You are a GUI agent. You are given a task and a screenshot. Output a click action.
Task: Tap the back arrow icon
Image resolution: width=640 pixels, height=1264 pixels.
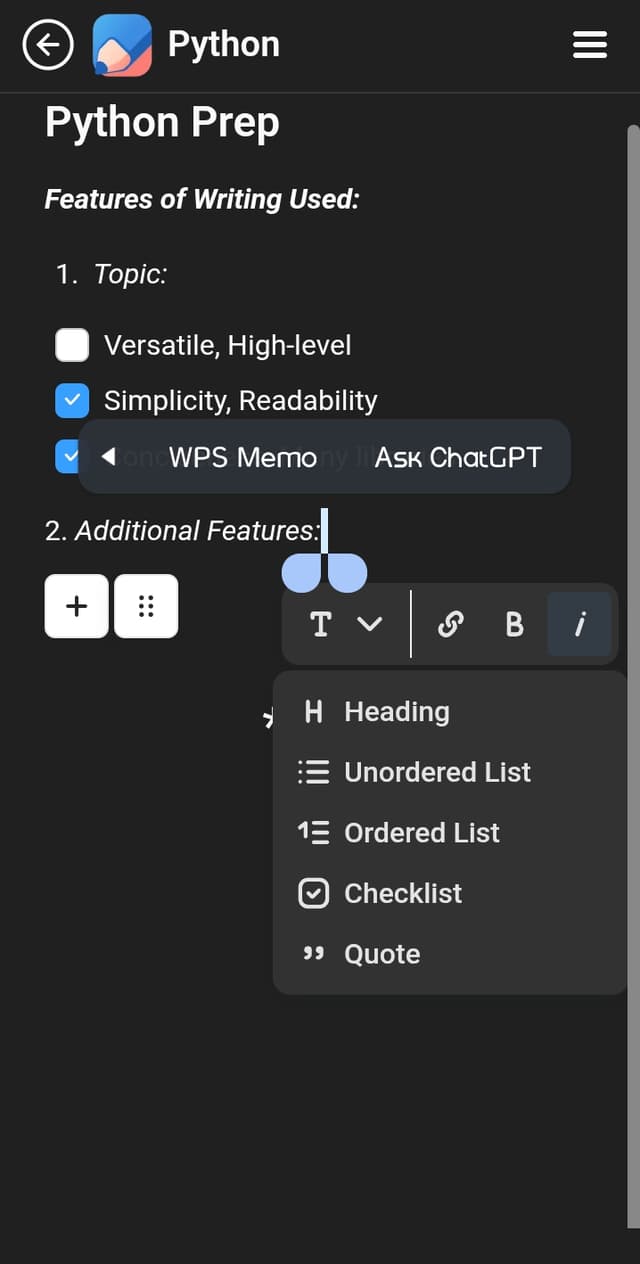[x=48, y=45]
